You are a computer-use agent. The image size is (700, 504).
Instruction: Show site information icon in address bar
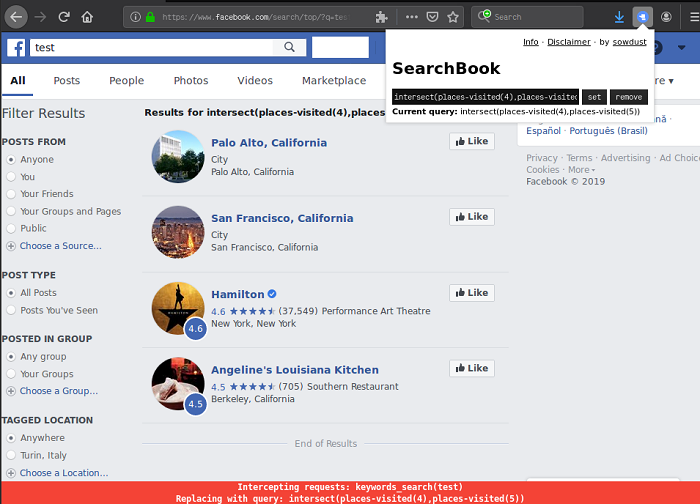tap(135, 17)
